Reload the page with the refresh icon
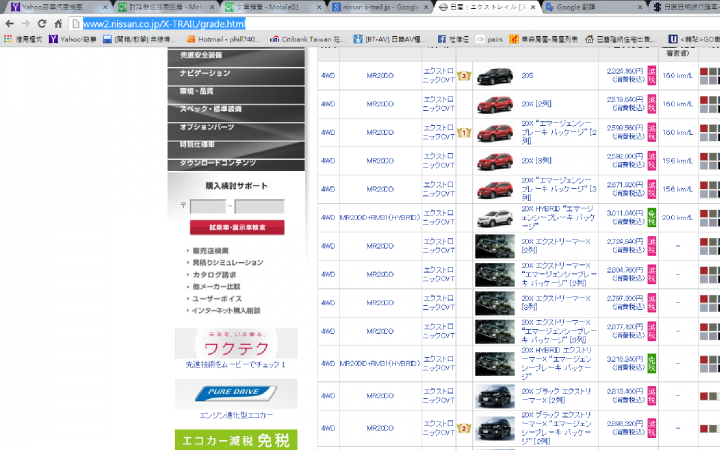Viewport: 720px width, 450px height. 42,23
